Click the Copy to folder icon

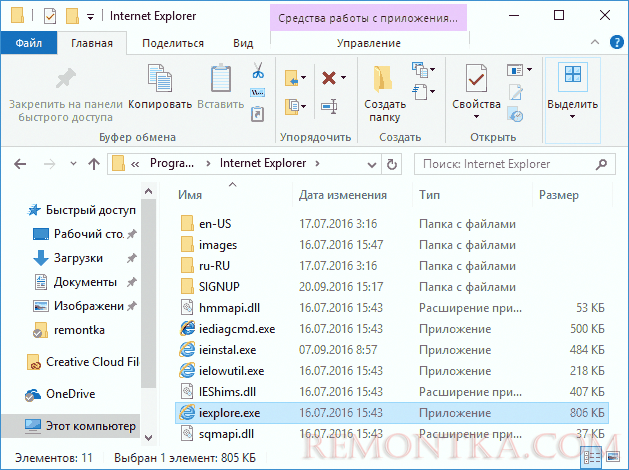point(292,107)
